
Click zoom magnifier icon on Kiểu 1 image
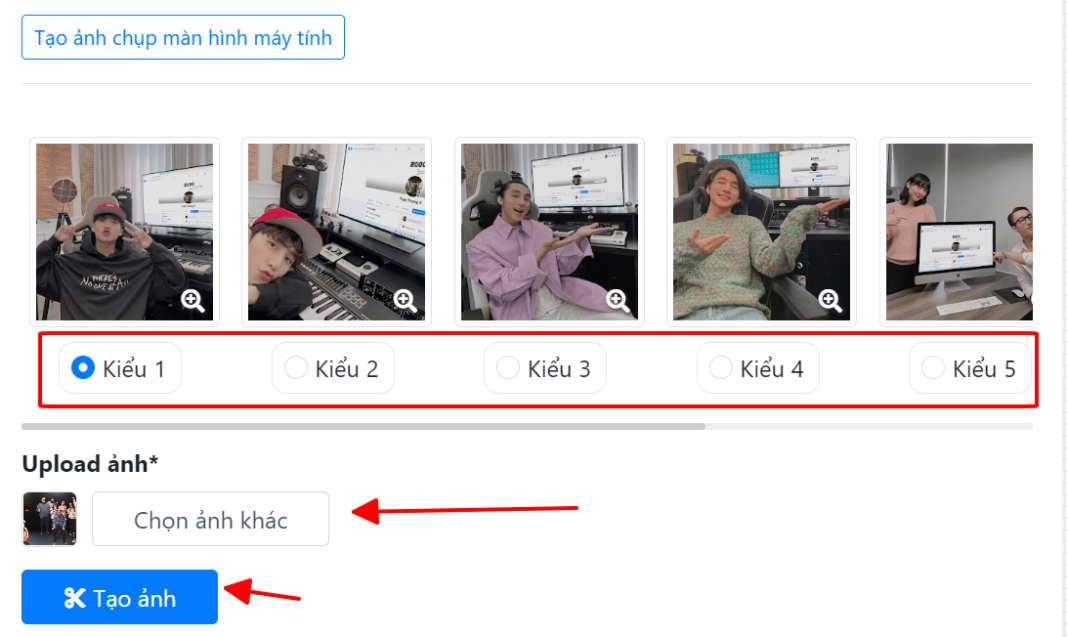(x=193, y=300)
